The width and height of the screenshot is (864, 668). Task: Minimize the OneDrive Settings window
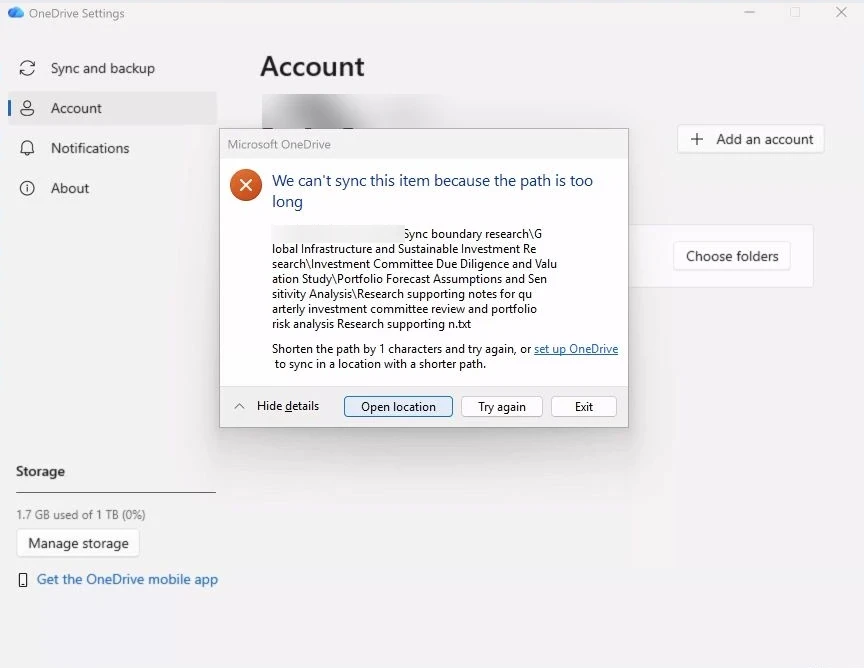click(x=749, y=12)
